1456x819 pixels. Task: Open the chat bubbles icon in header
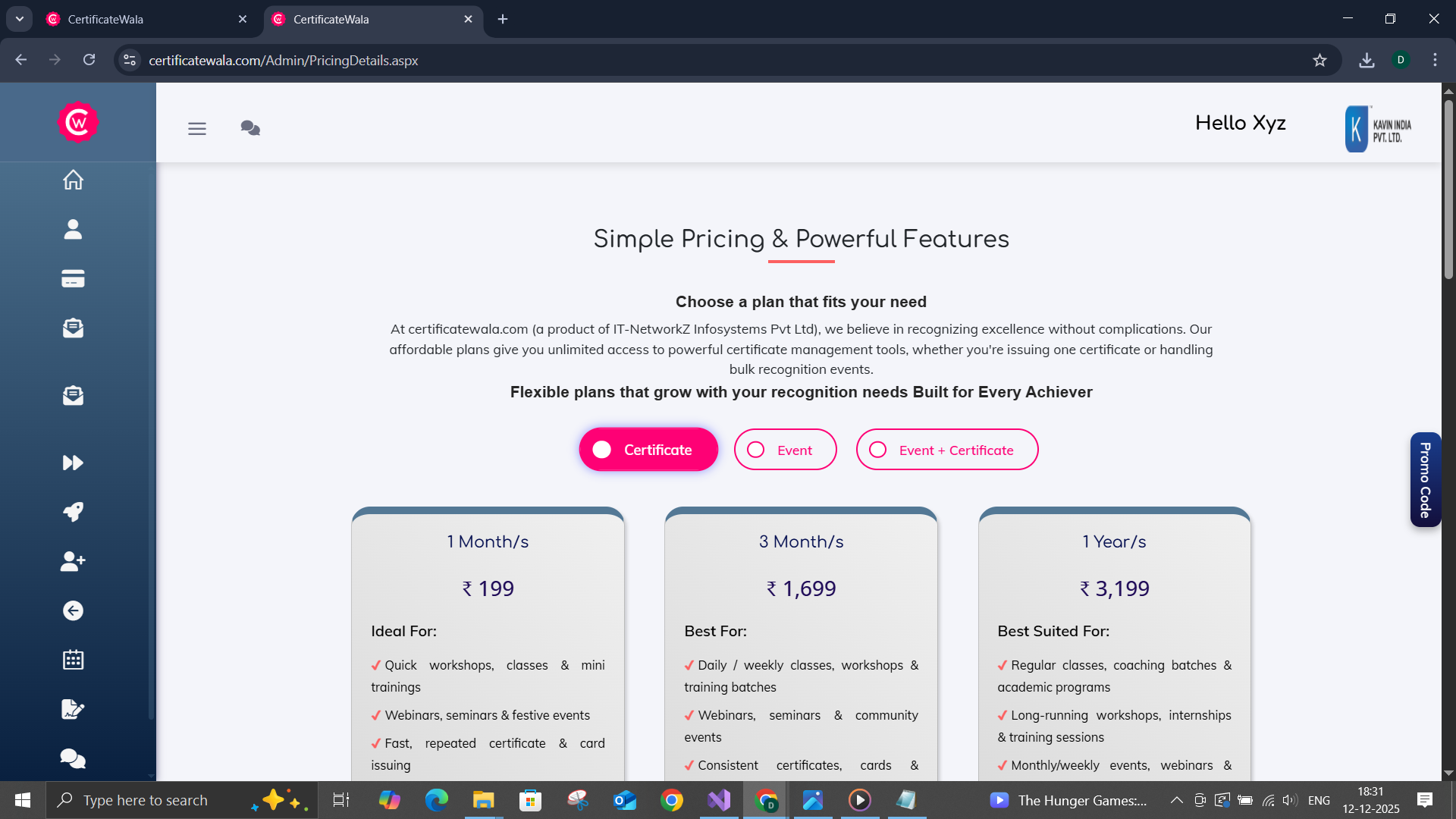[250, 128]
